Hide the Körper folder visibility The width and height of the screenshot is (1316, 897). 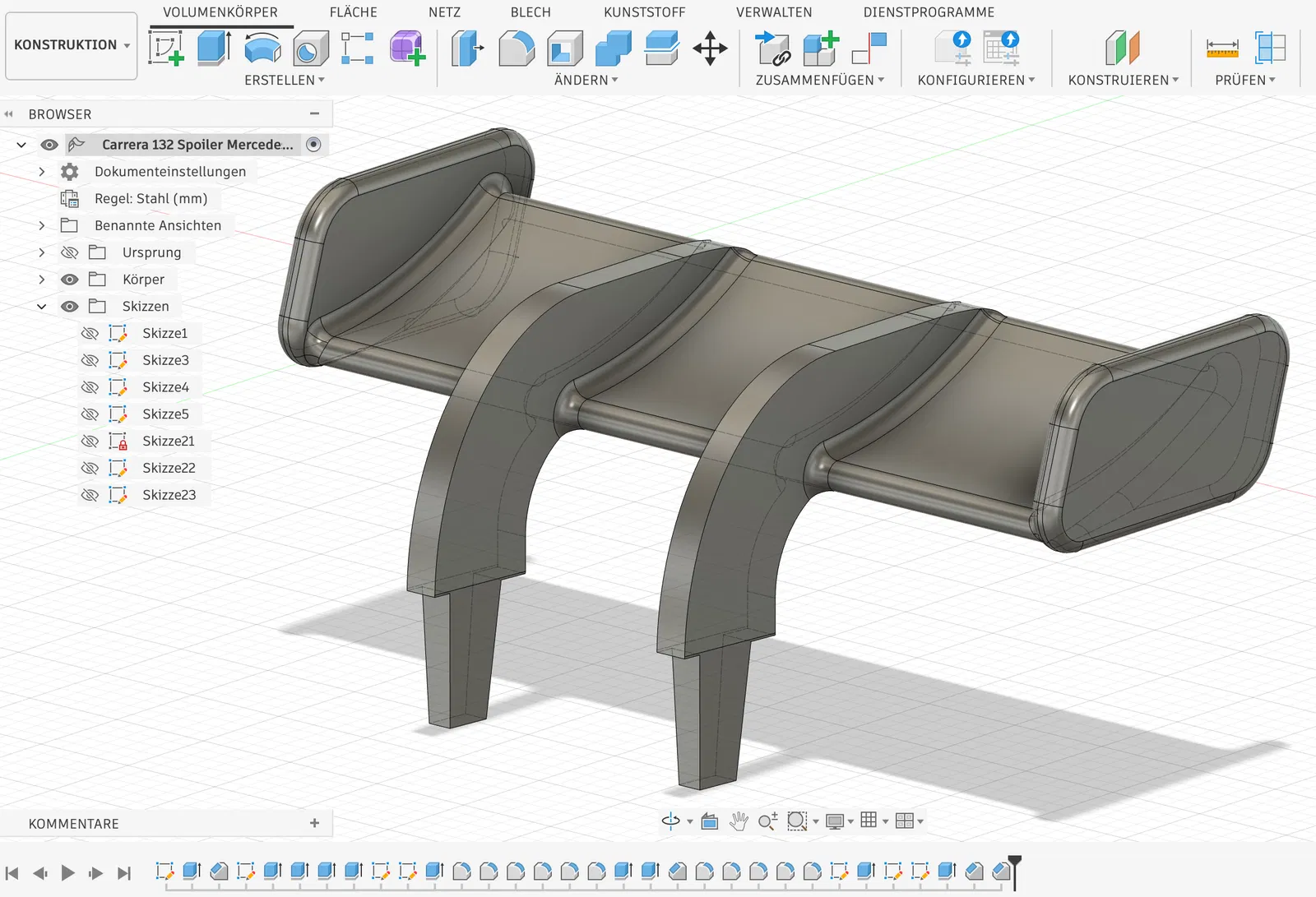pos(70,280)
